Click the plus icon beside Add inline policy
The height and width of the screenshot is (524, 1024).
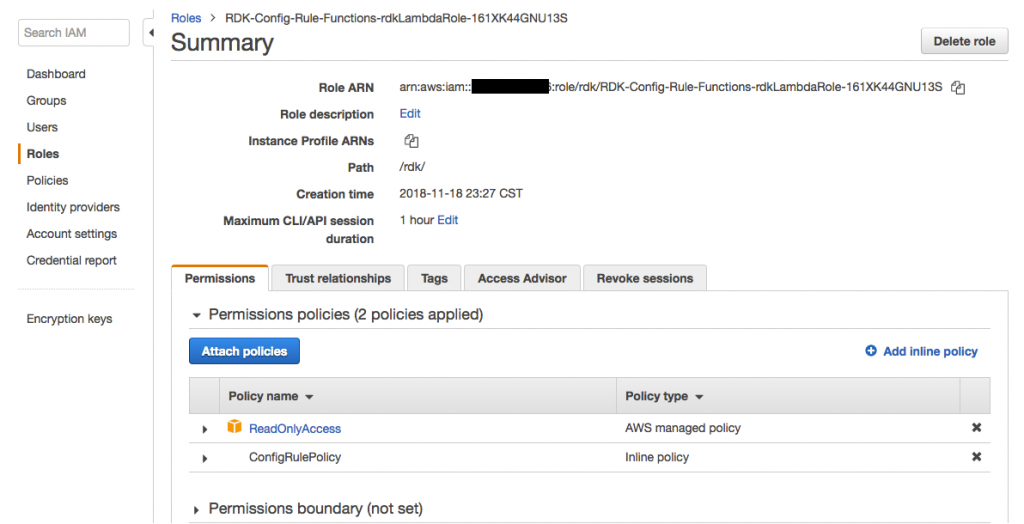click(871, 351)
